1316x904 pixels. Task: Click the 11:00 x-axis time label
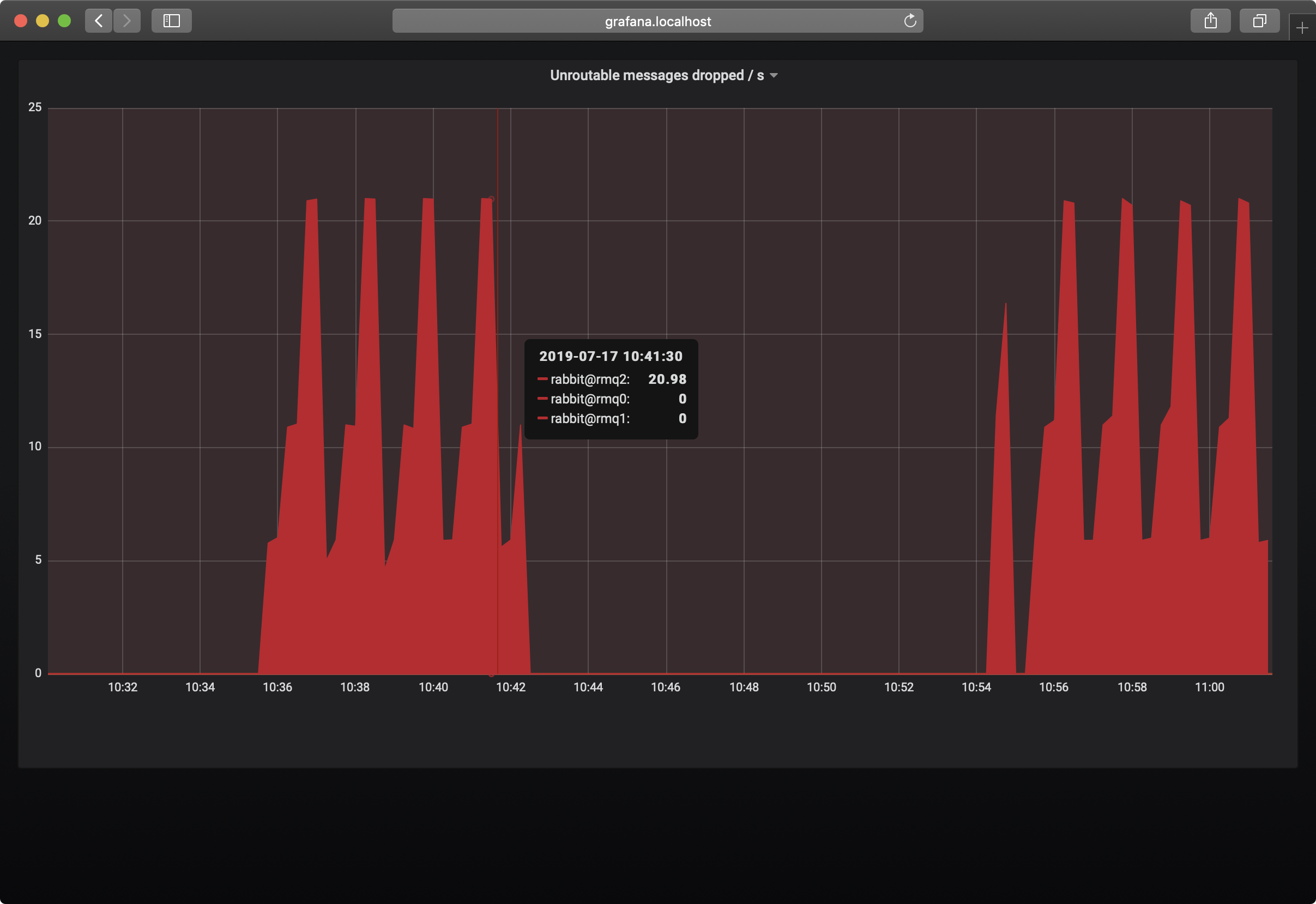tap(1209, 687)
